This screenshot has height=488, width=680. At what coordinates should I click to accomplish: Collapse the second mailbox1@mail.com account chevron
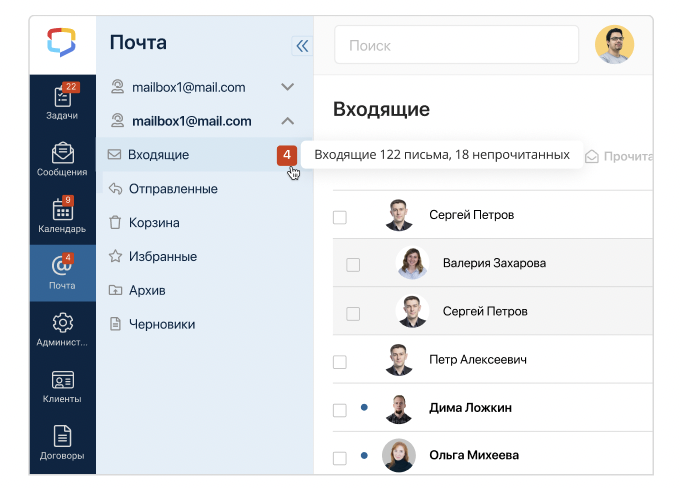click(x=288, y=121)
